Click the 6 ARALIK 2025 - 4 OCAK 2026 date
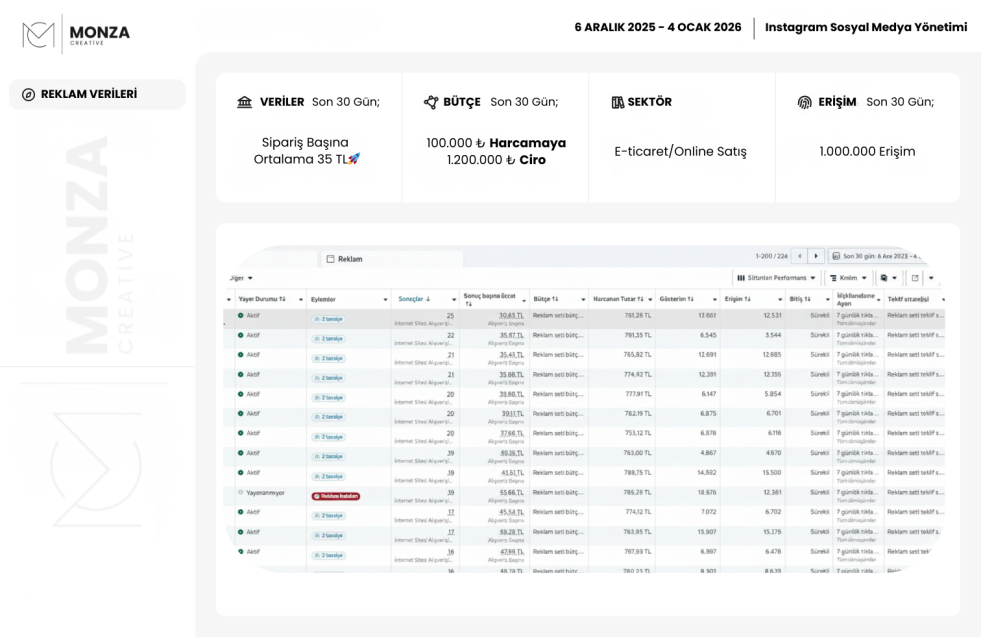This screenshot has height=637, width=981. pyautogui.click(x=658, y=28)
